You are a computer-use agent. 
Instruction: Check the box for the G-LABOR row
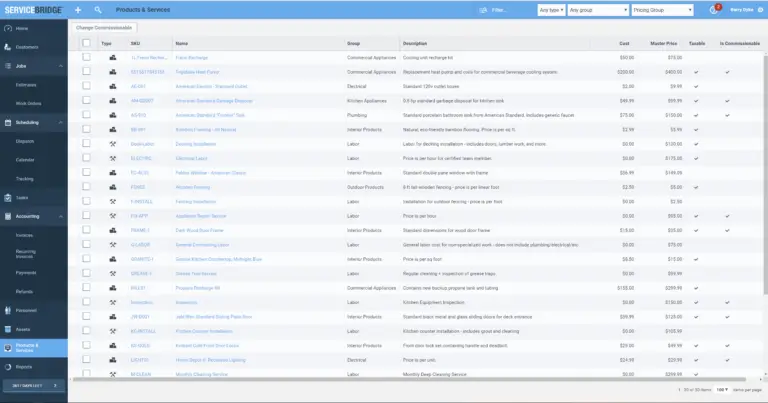[86, 244]
